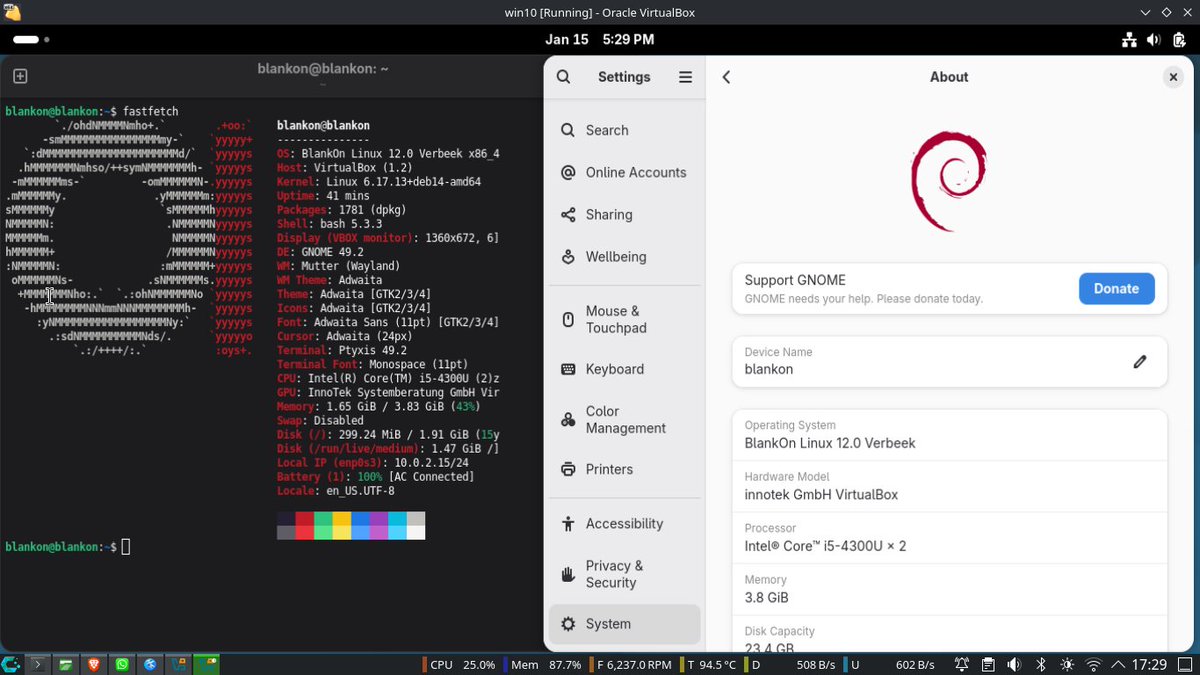This screenshot has height=675, width=1200.
Task: Click the Hardware Model row innotek GmbH VirtualBox
Action: 950,487
